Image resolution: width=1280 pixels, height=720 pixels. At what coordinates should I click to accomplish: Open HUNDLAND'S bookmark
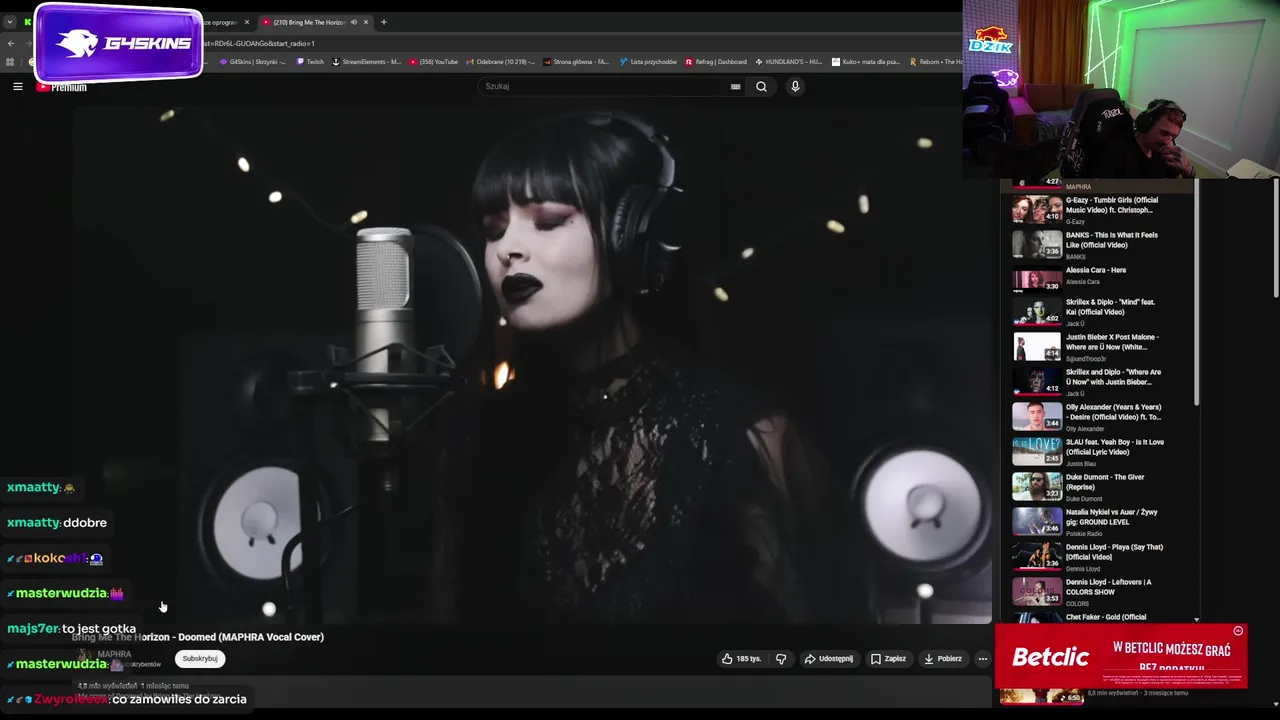click(789, 62)
